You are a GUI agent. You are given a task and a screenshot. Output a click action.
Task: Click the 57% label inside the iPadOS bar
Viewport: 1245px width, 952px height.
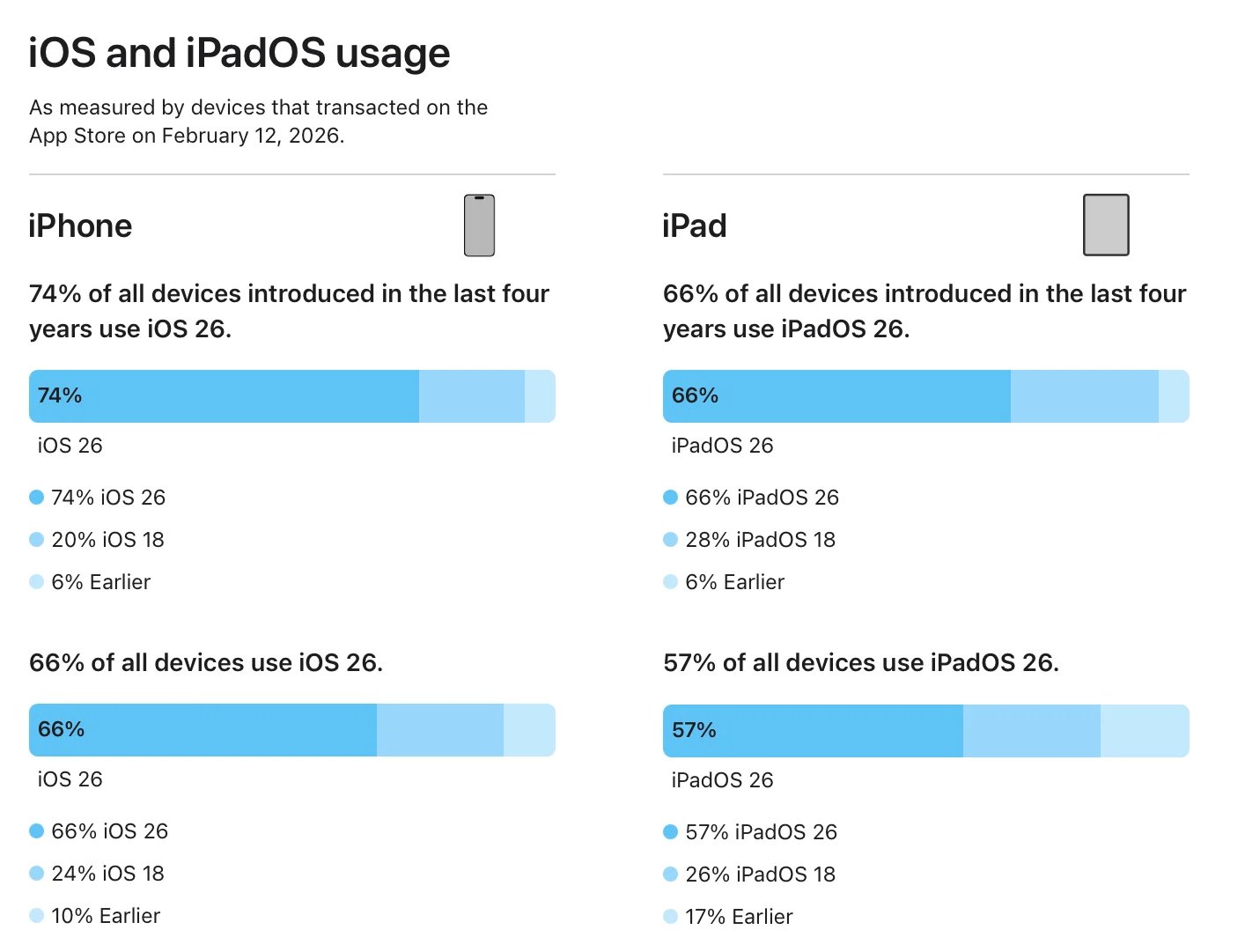[694, 730]
